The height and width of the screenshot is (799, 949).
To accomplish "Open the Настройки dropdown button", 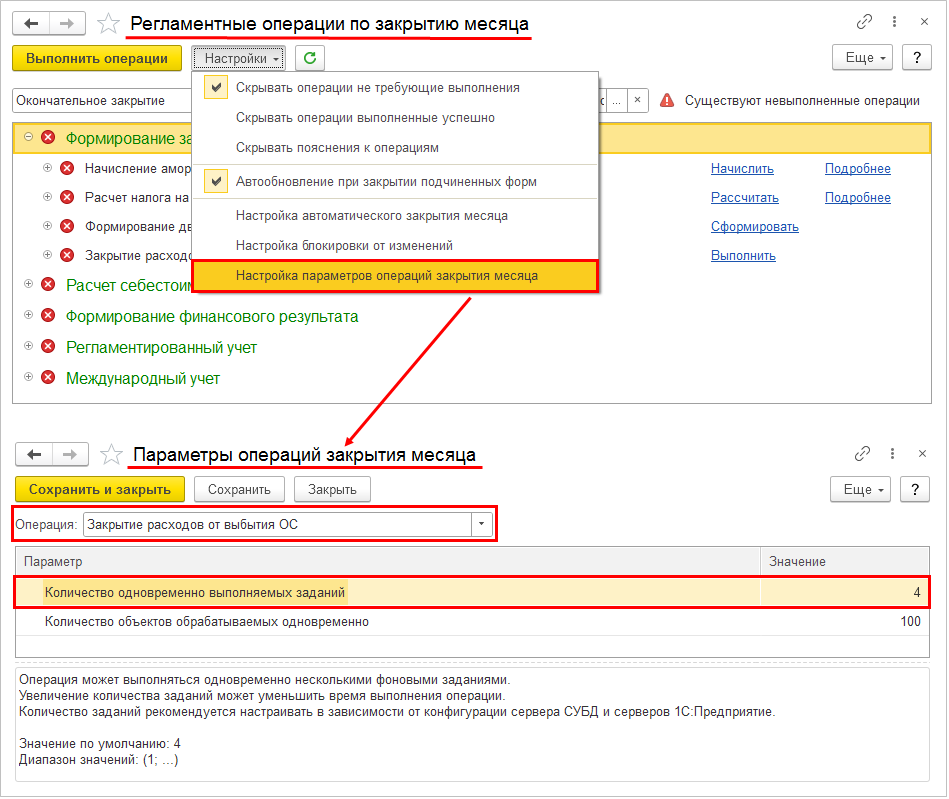I will point(239,58).
